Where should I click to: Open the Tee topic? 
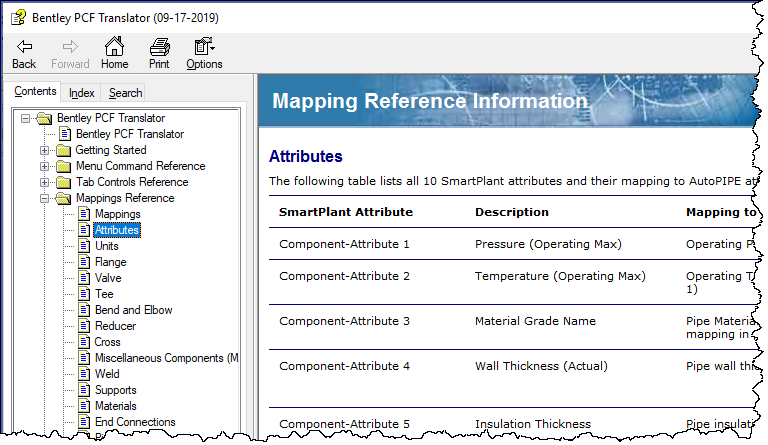(104, 294)
